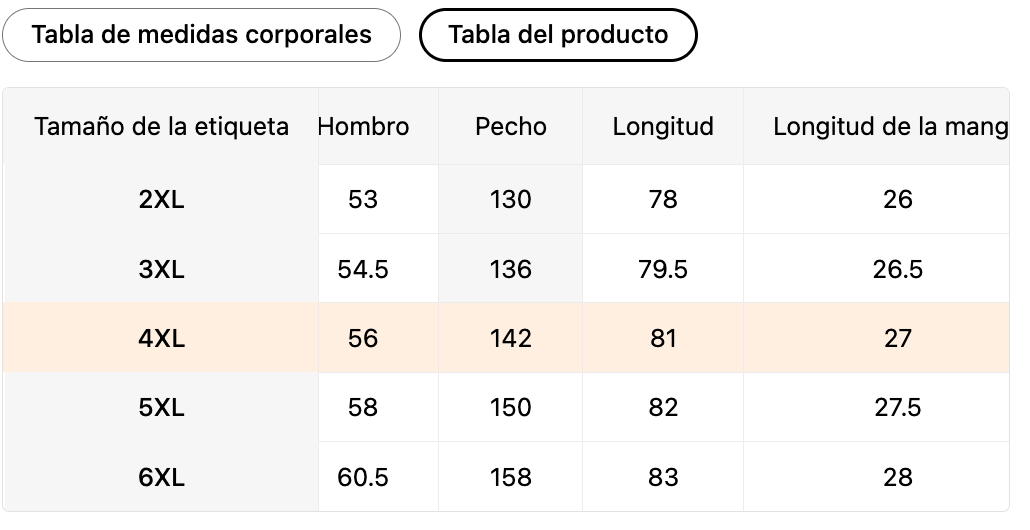The height and width of the screenshot is (530, 1030).
Task: Select the 6XL size row label
Action: [161, 477]
